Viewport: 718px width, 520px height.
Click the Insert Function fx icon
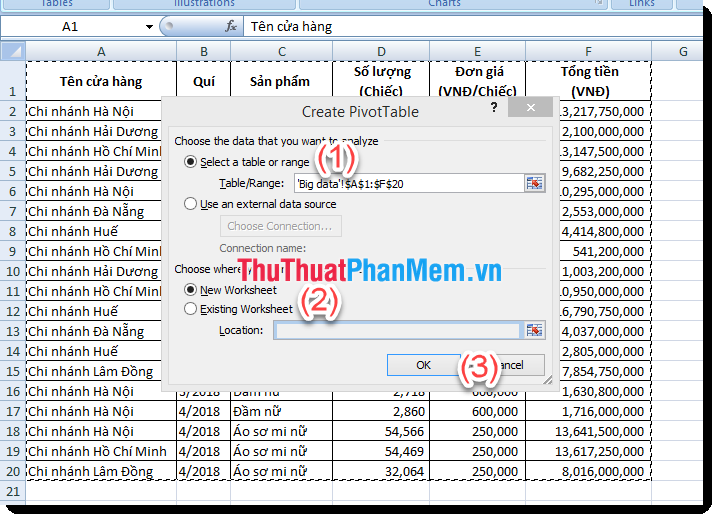231,27
